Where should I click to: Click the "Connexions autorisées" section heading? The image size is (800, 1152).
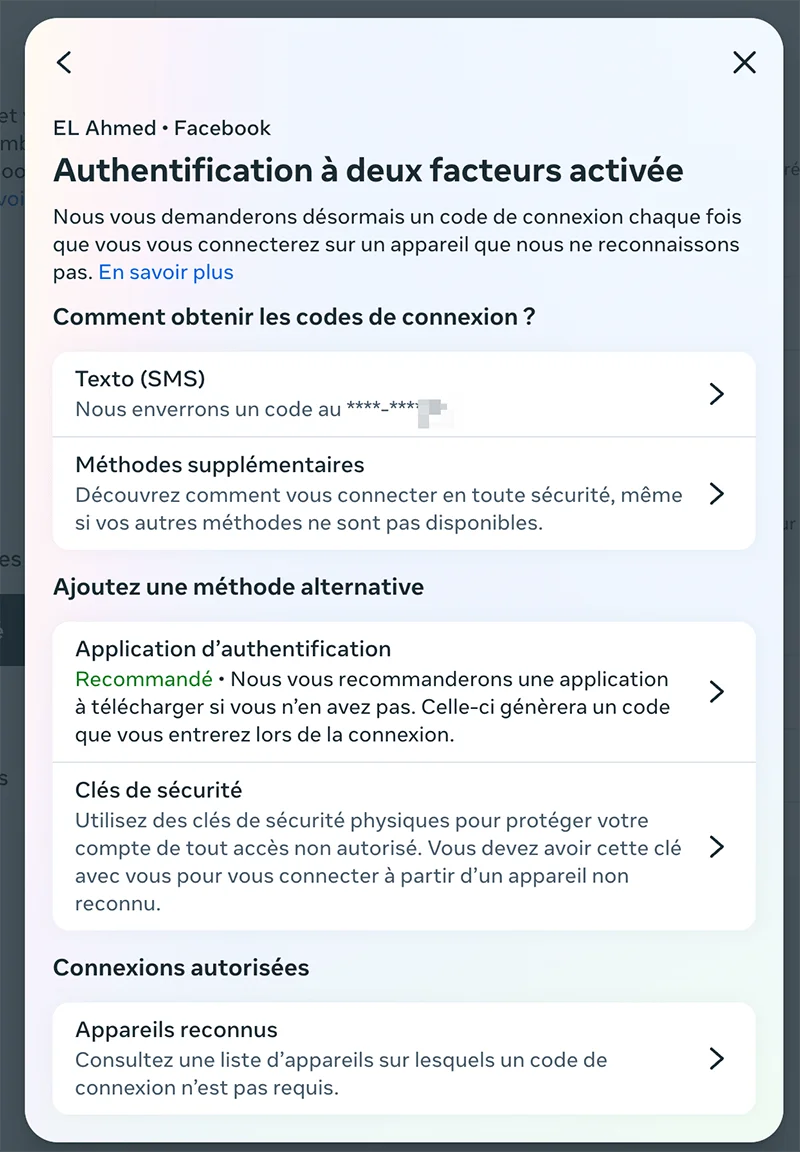point(181,967)
